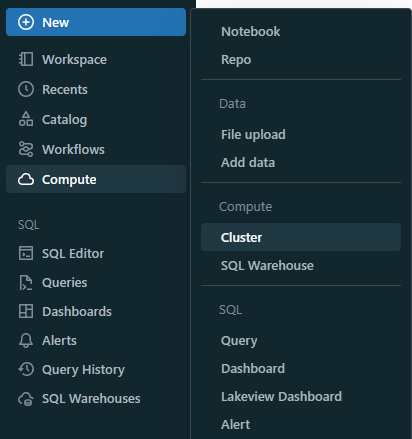
Task: Create a new Cluster
Action: [301, 237]
